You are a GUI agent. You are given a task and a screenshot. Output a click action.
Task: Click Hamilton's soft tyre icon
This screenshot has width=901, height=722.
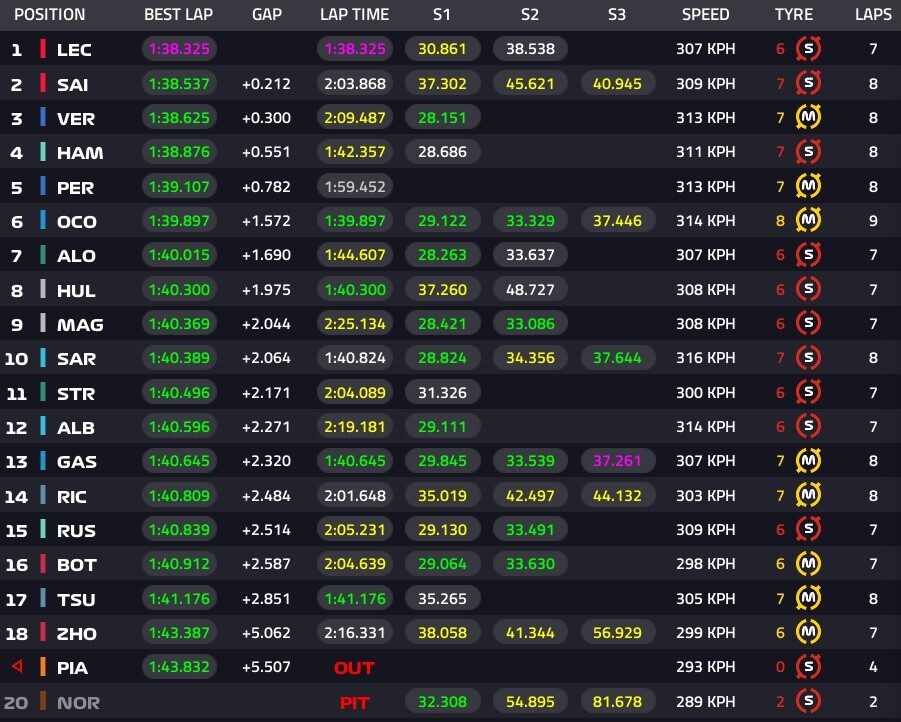coord(808,152)
